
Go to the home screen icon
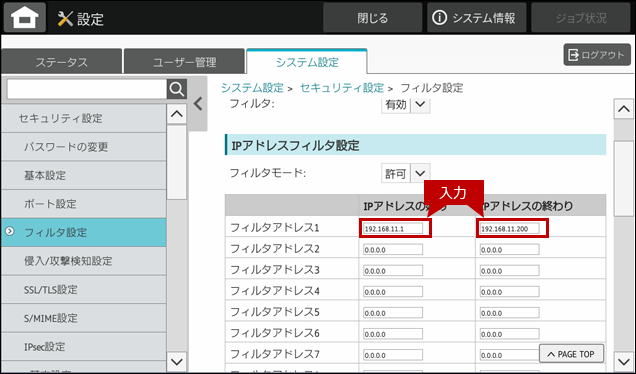point(25,17)
